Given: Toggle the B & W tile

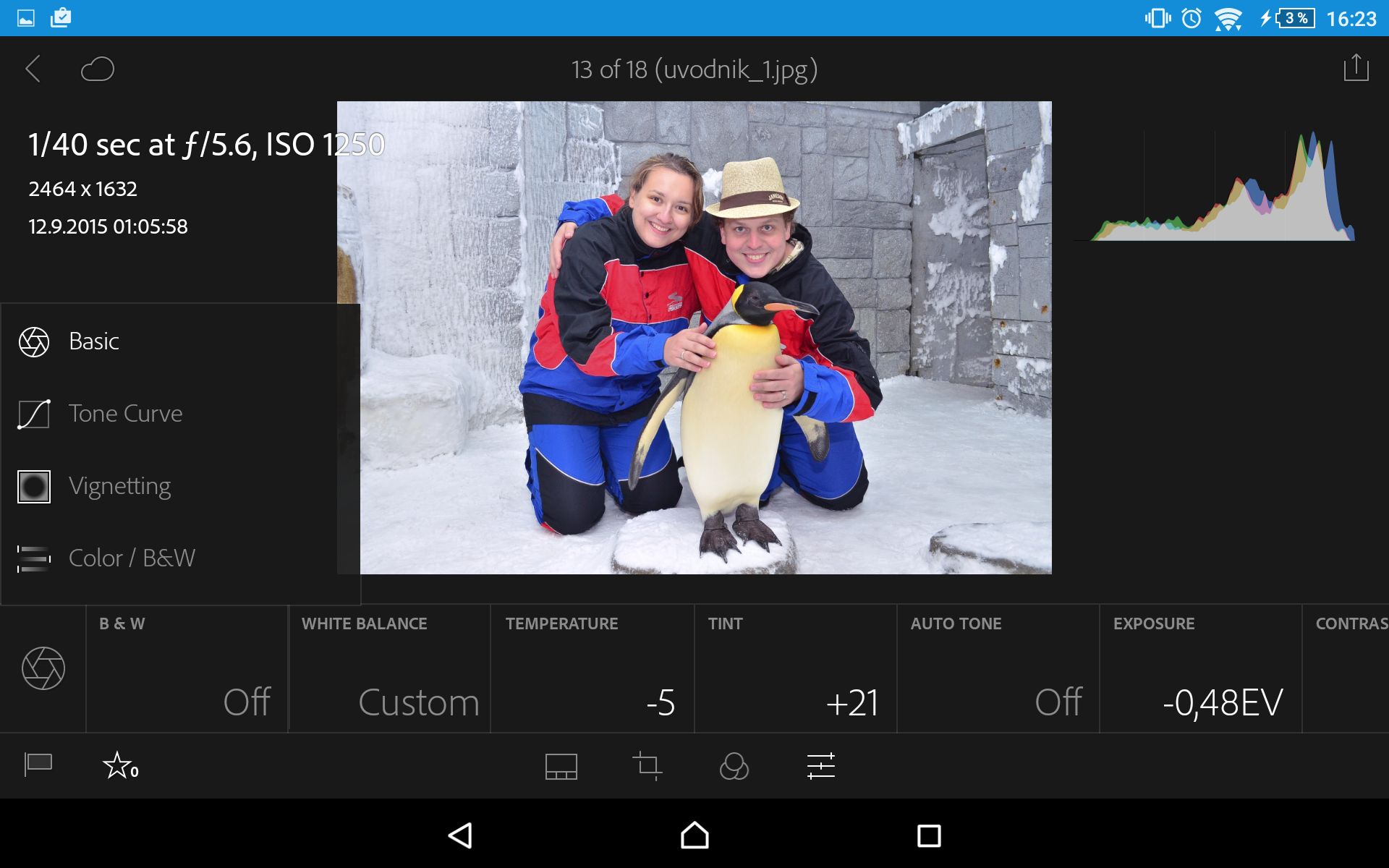Looking at the screenshot, I should [x=187, y=669].
